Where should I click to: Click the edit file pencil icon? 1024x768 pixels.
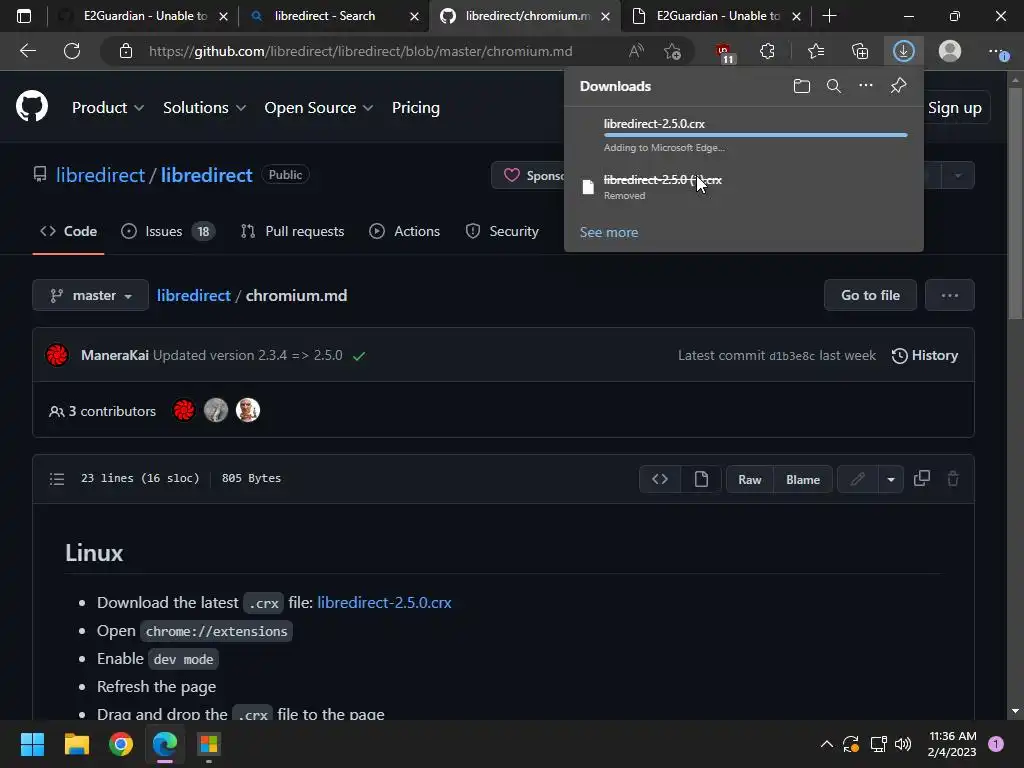[x=857, y=479]
